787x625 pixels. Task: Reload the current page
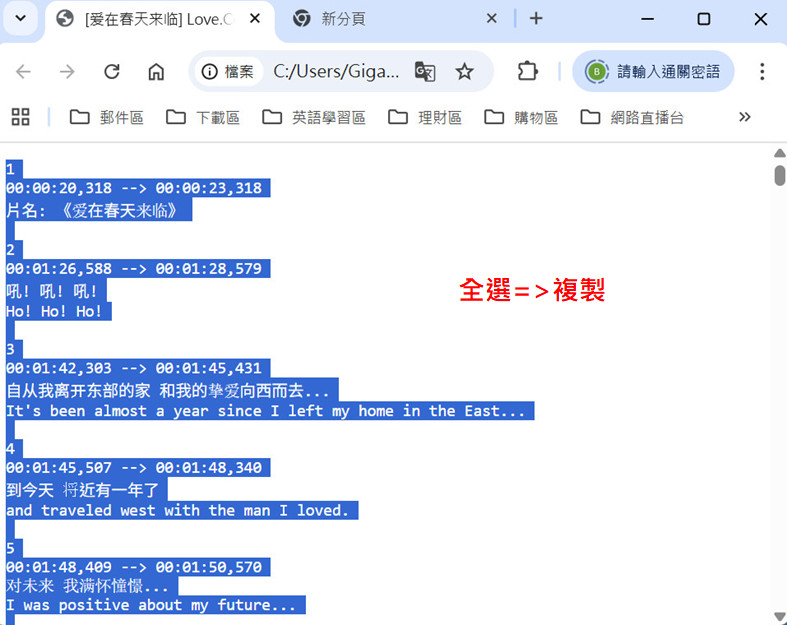click(112, 72)
